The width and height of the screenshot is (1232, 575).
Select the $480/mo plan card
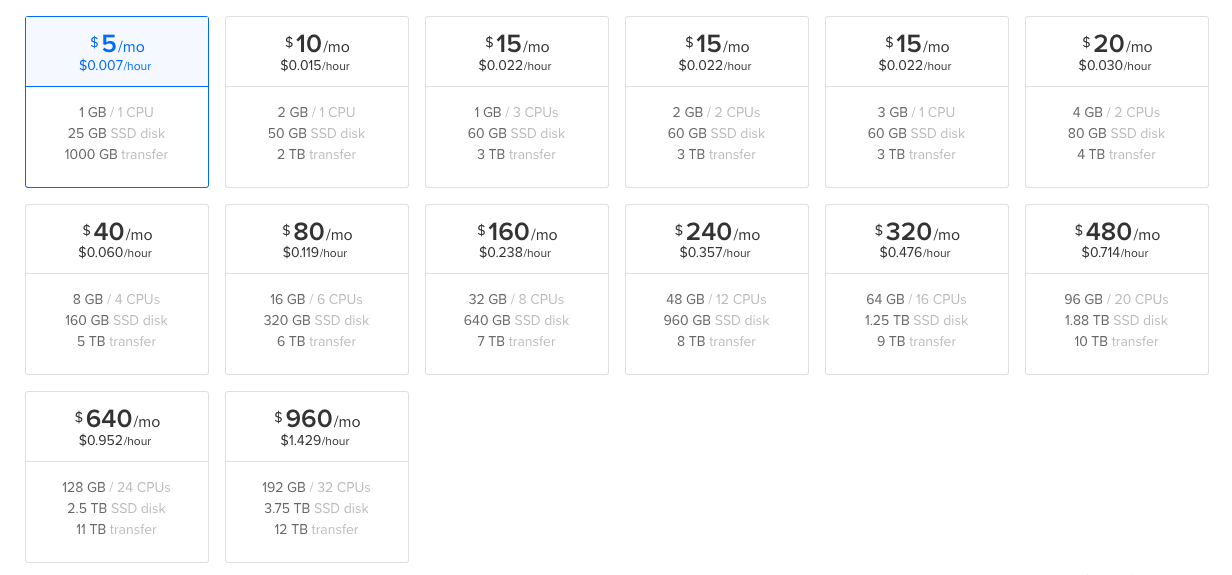point(1117,289)
